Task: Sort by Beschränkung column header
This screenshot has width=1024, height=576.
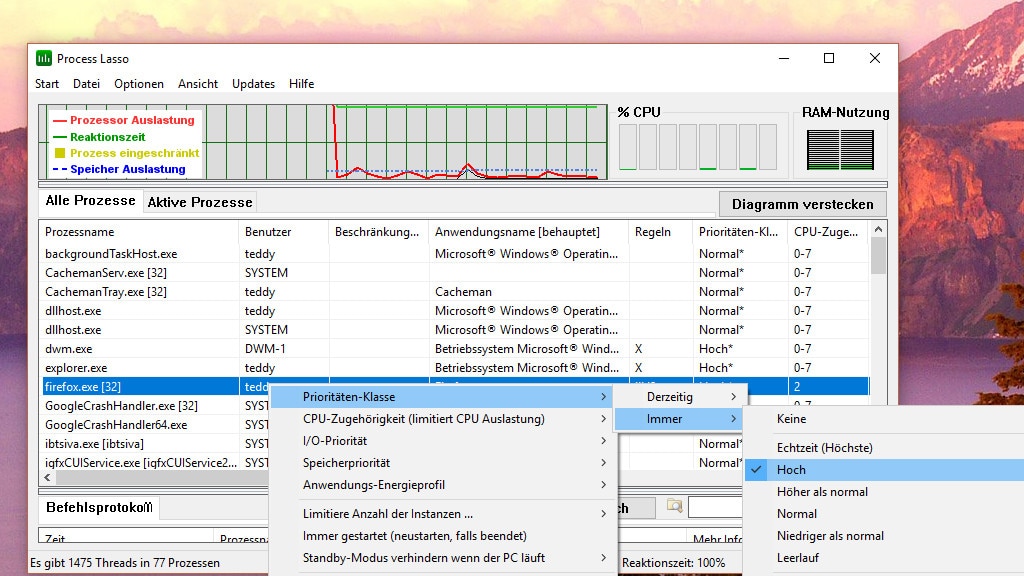Action: coord(379,232)
